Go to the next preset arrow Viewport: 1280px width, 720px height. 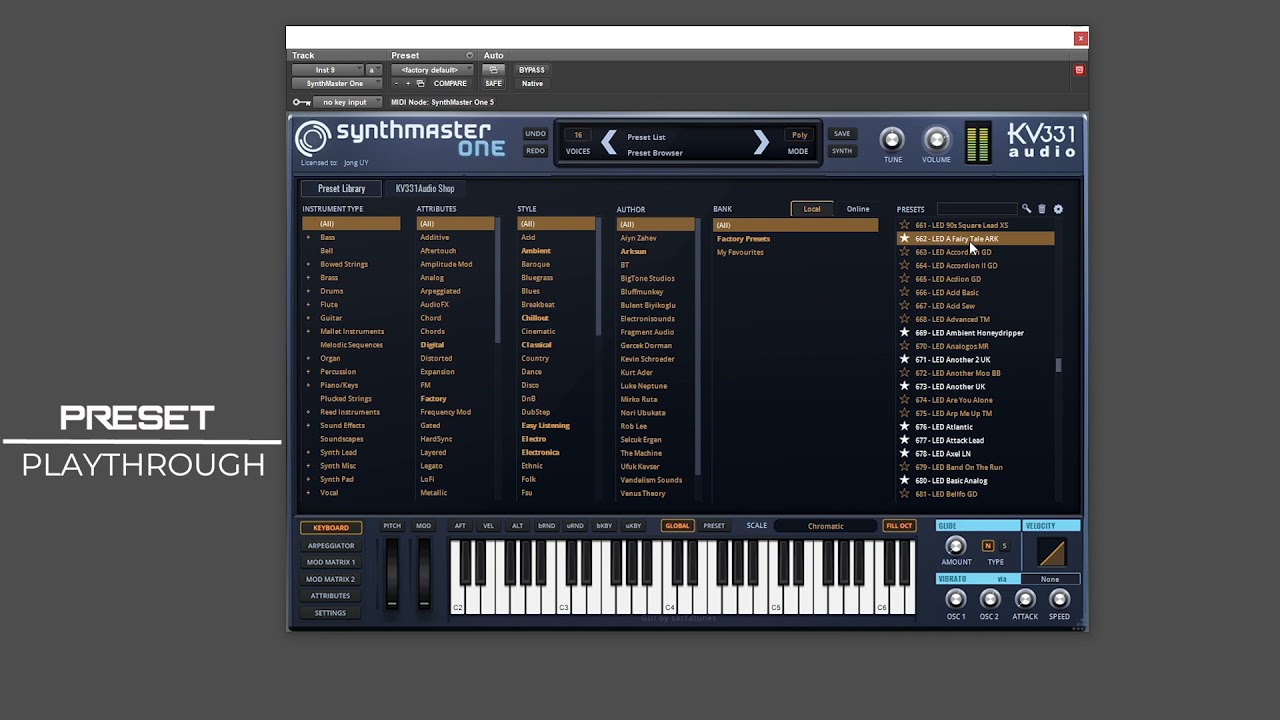click(x=761, y=143)
